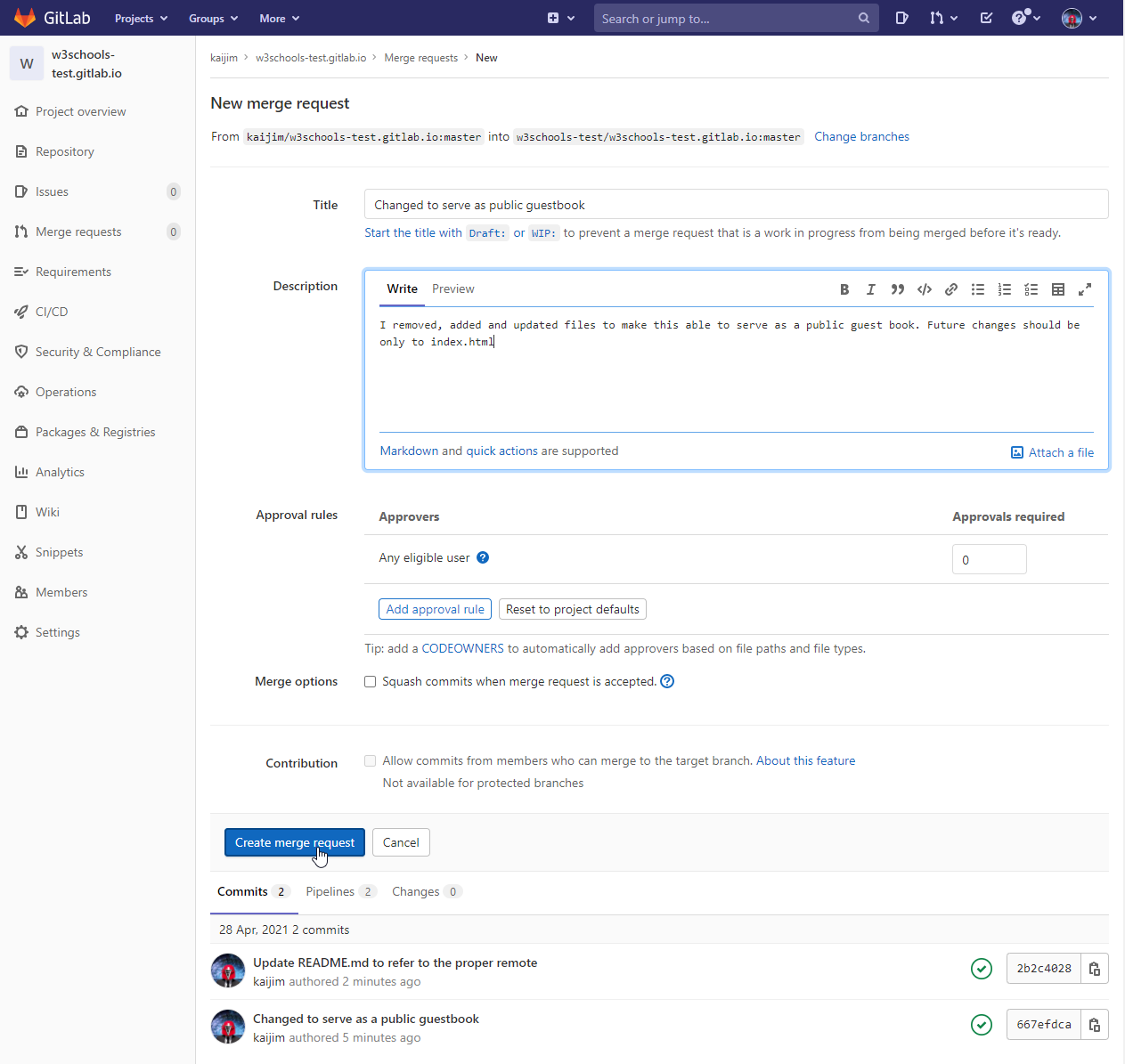This screenshot has height=1064, width=1125.
Task: Open the Projects dropdown menu
Action: click(141, 19)
